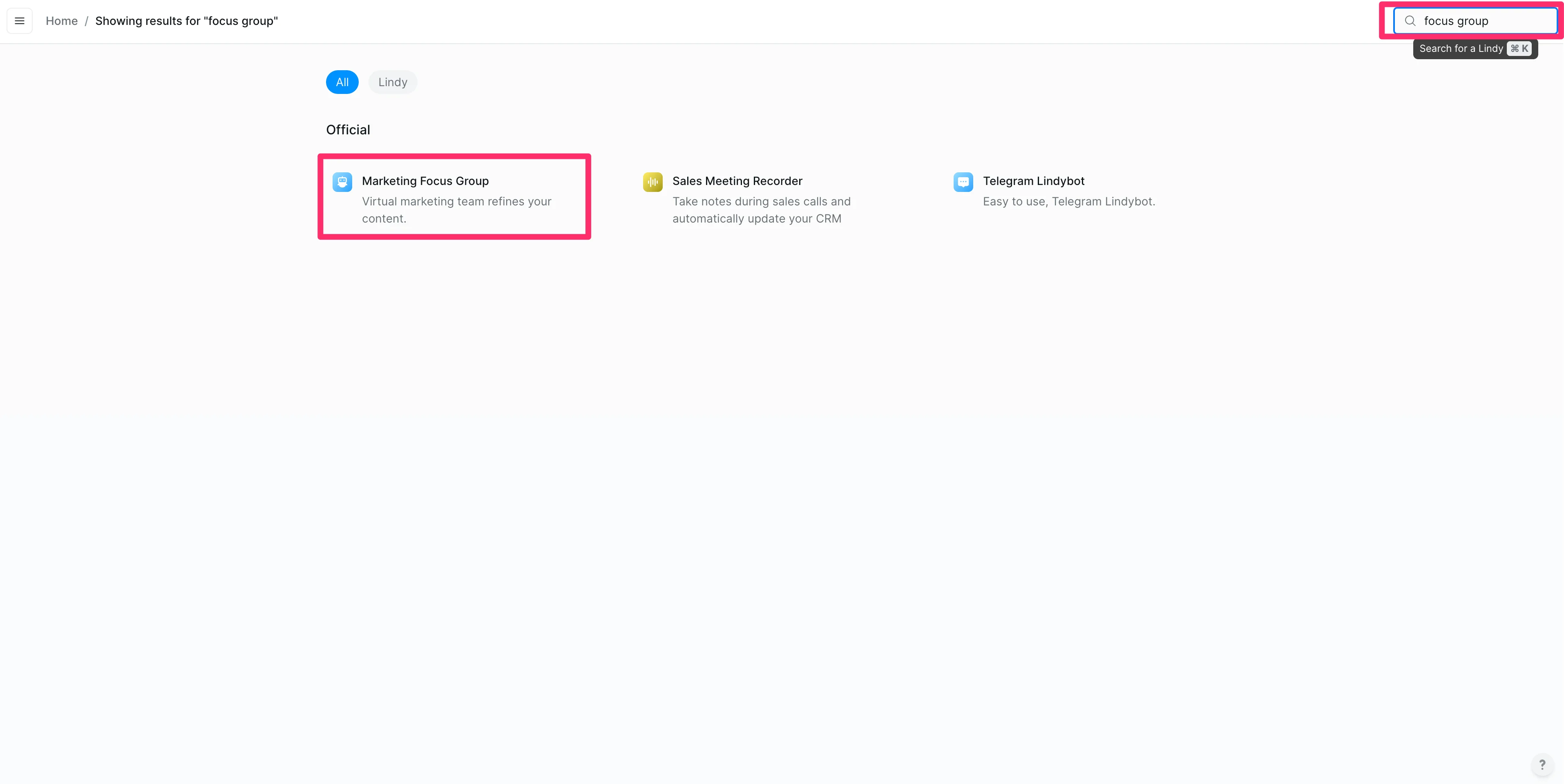
Task: Click the Official section heading
Action: coord(348,130)
